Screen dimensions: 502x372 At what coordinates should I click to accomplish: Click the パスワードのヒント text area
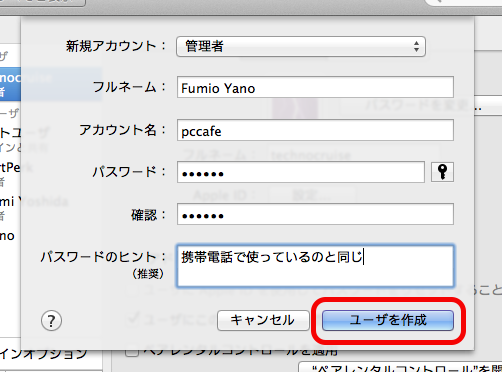click(x=315, y=266)
